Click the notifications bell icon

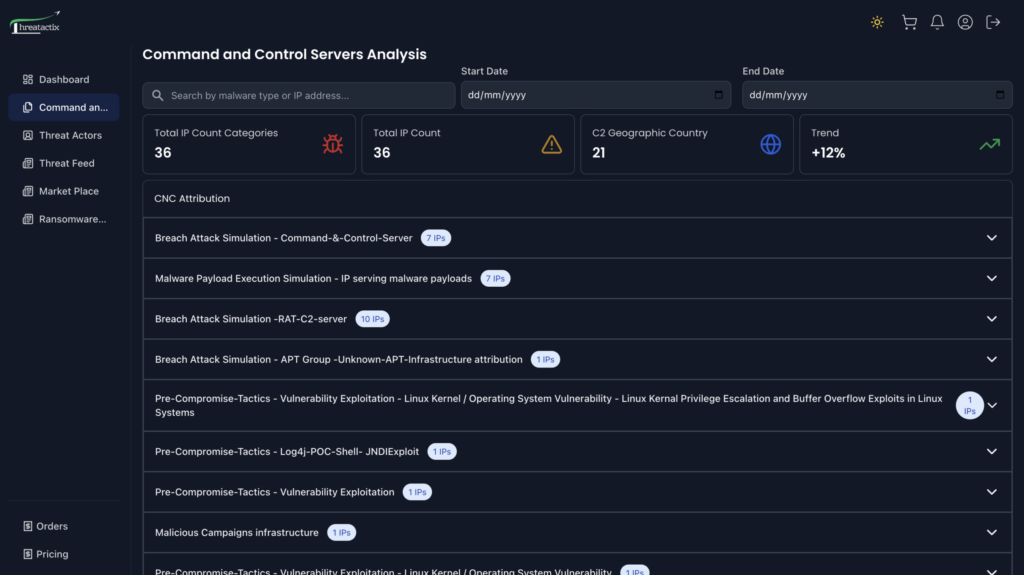(937, 22)
